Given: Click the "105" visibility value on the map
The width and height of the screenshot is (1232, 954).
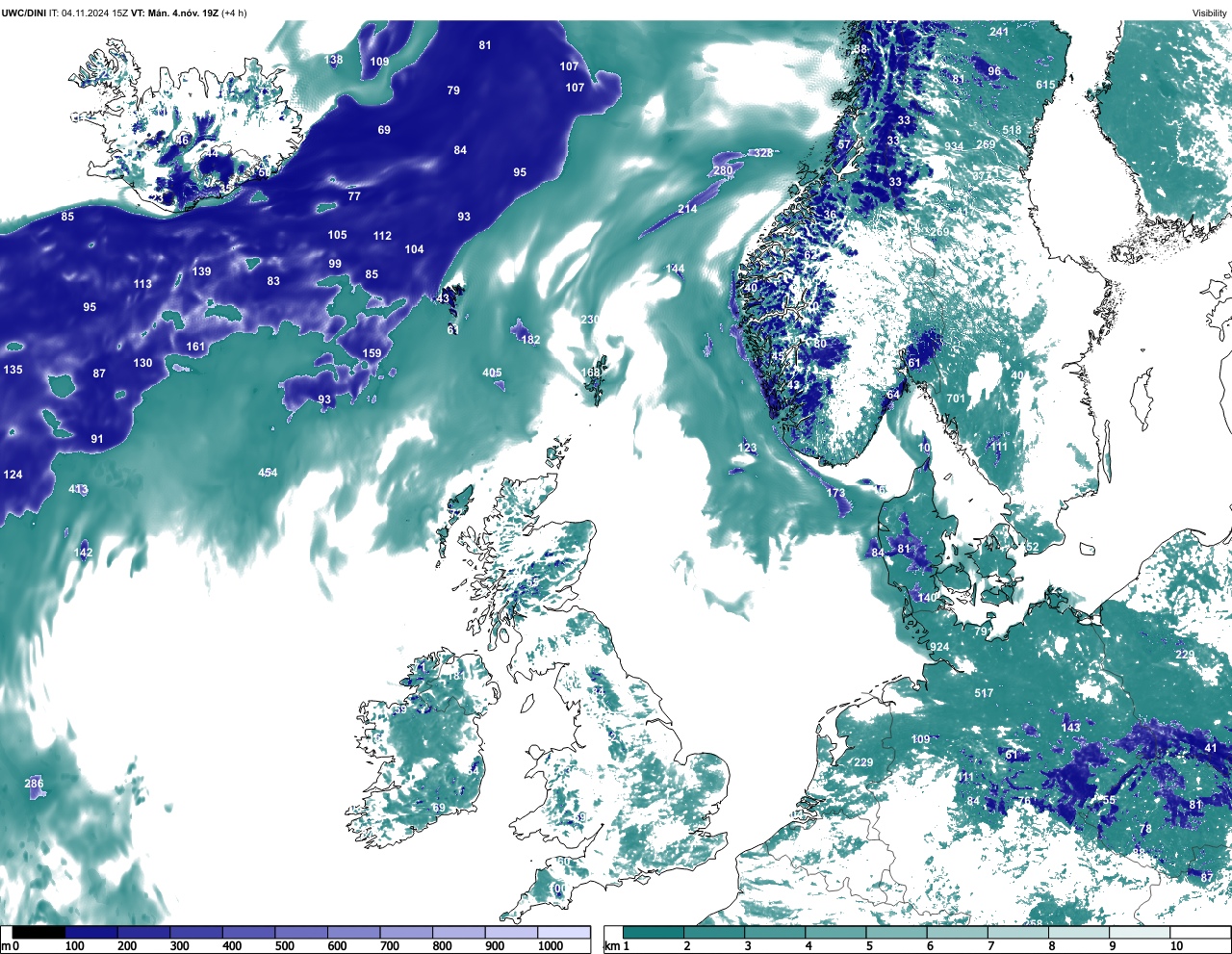Looking at the screenshot, I should 337,235.
